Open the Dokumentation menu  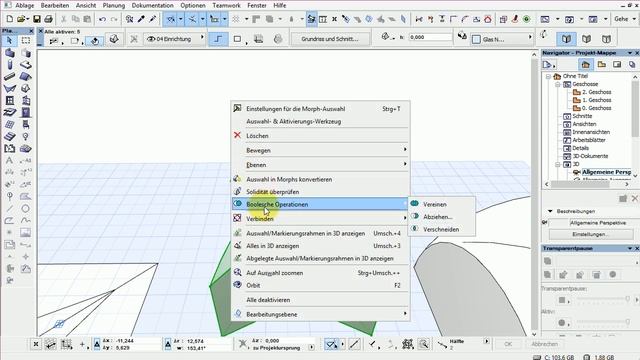coord(152,5)
